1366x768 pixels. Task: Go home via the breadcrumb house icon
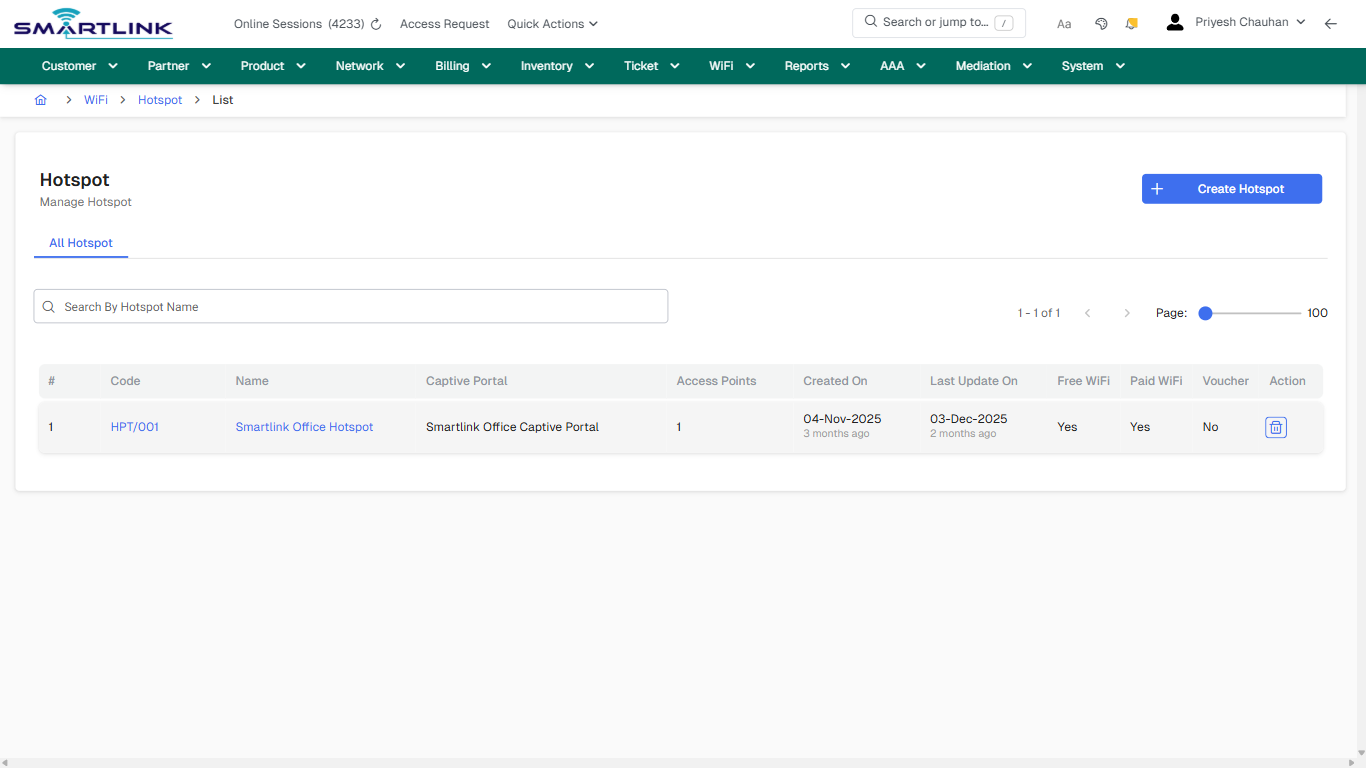tap(40, 100)
